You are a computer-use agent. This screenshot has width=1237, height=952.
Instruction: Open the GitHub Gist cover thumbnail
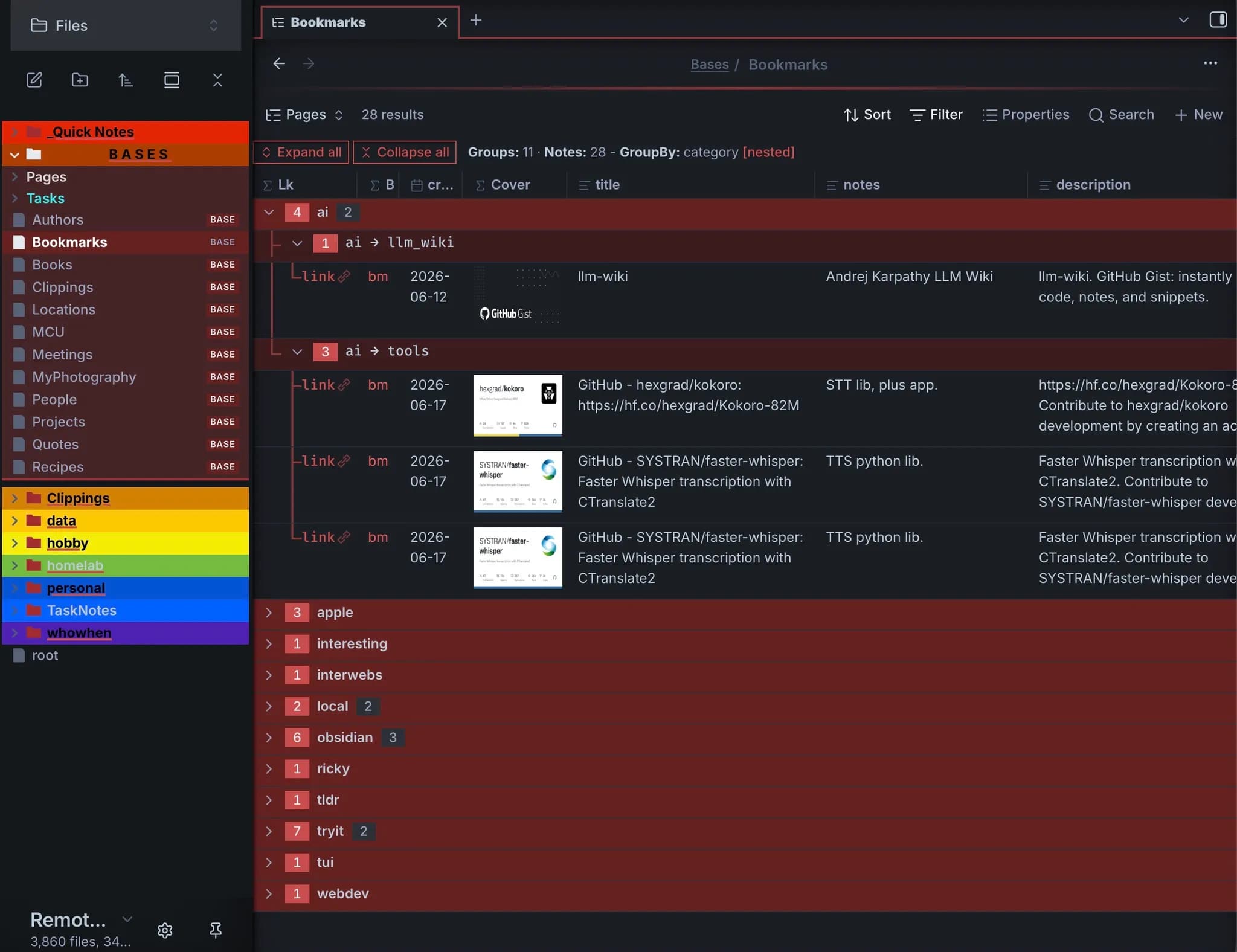[x=518, y=296]
